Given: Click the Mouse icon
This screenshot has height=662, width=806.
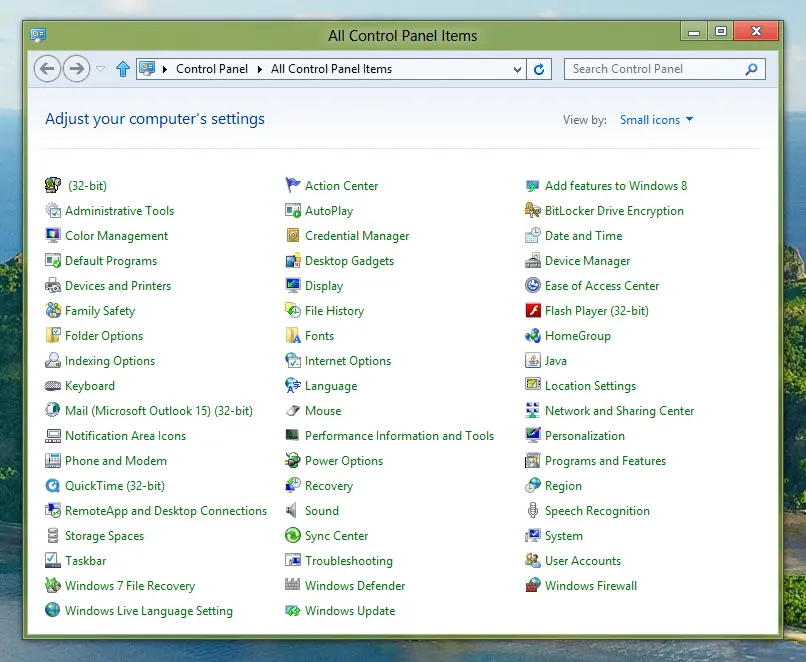Looking at the screenshot, I should click(x=292, y=411).
